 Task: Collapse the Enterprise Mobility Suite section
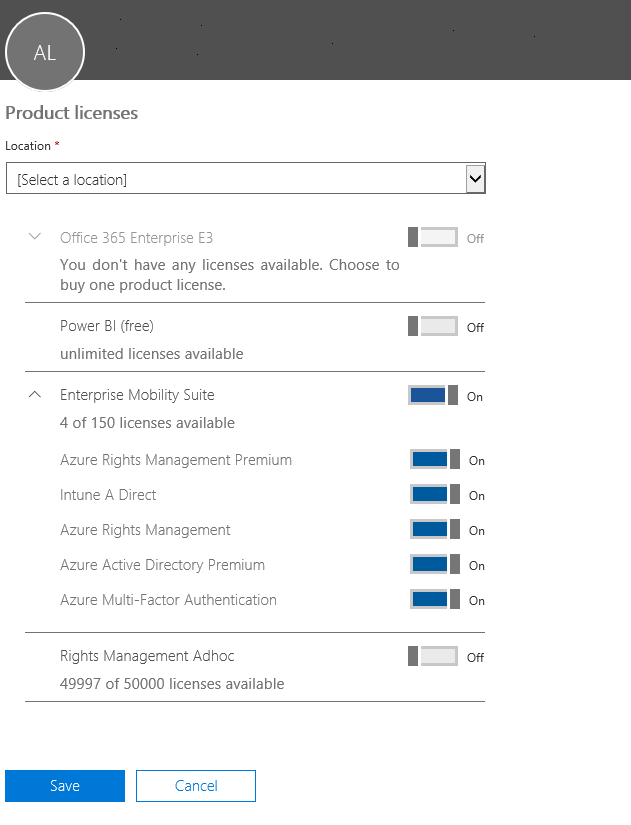pos(35,394)
